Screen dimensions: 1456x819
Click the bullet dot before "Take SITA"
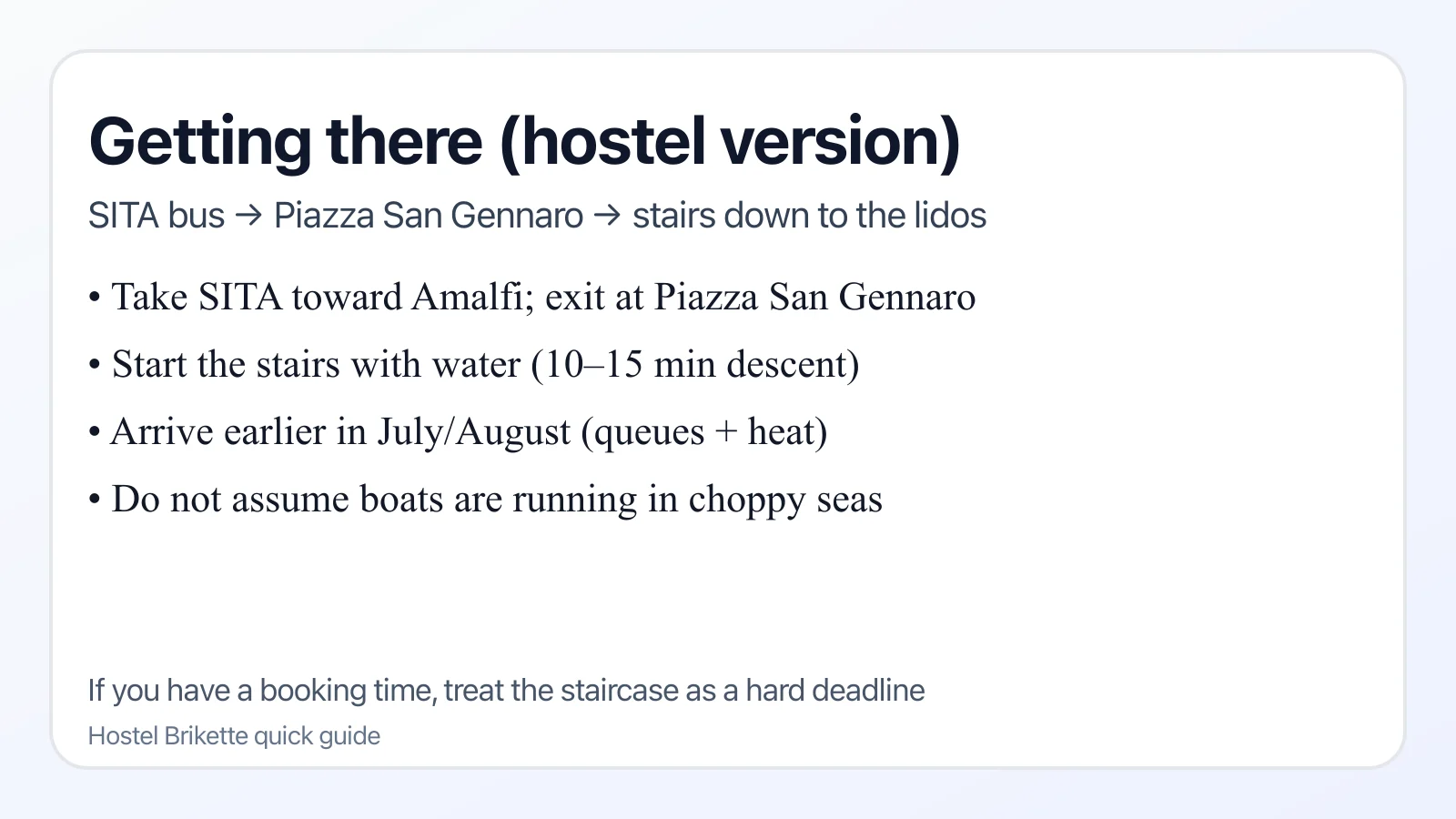coord(95,298)
